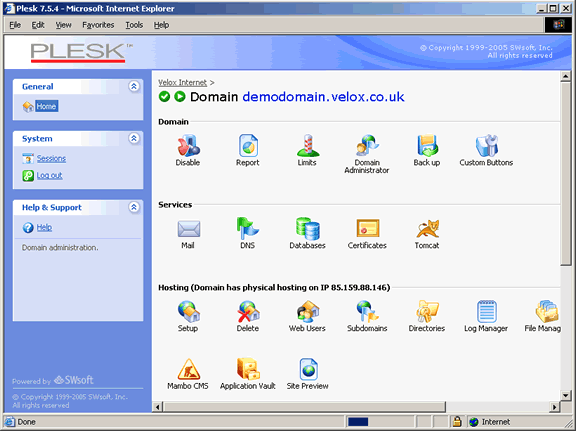Open the Mail service icon
Viewport: 576px width, 431px height.
tap(188, 229)
